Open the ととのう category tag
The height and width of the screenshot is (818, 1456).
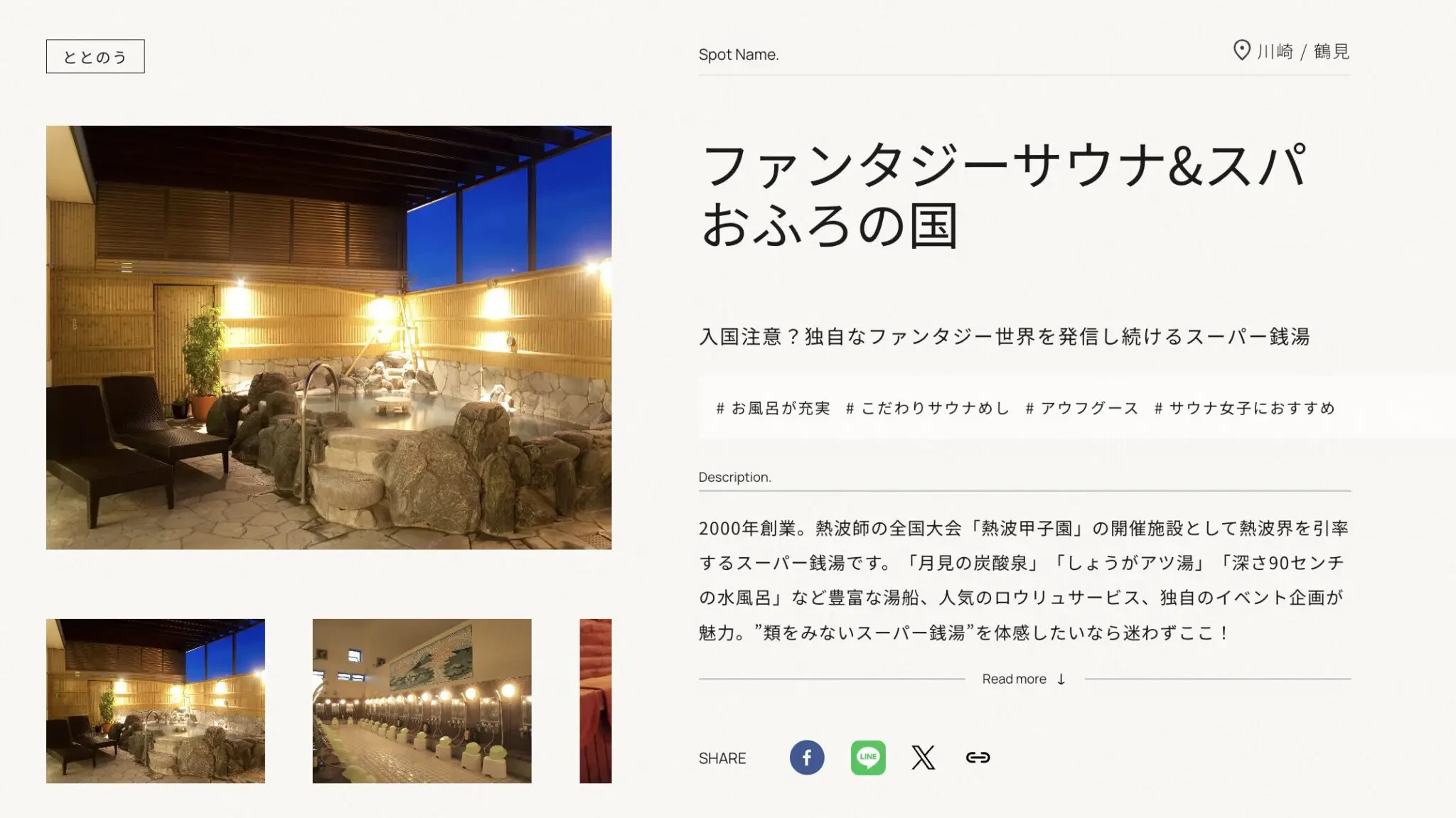pyautogui.click(x=95, y=56)
